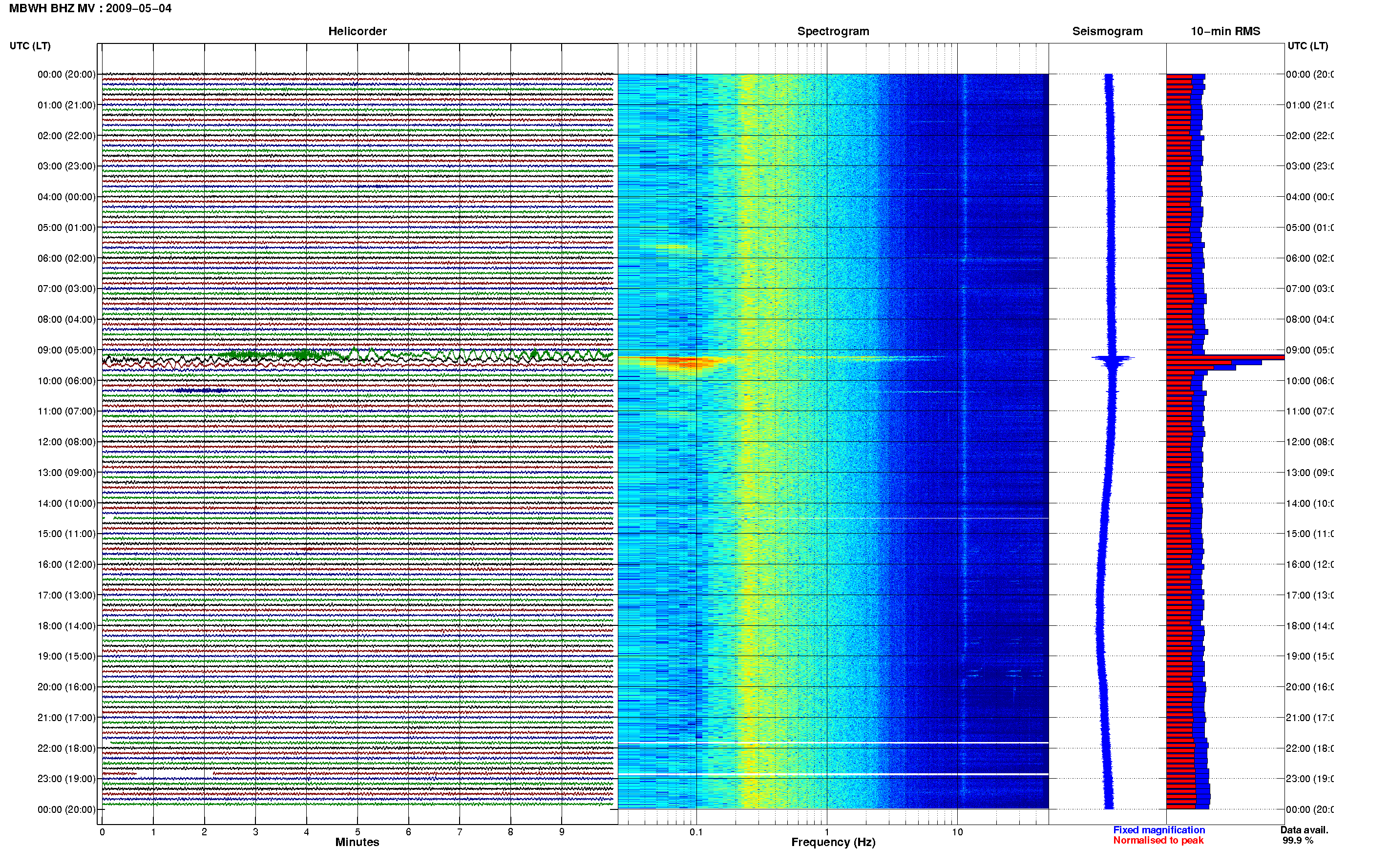This screenshot has height=868, width=1389.
Task: Click the "12:00 (08:00)" helicorder time label
Action: coord(66,442)
